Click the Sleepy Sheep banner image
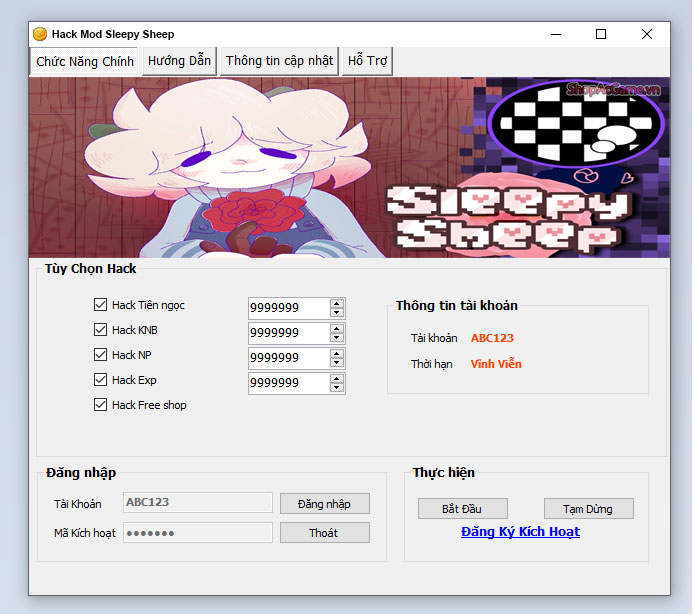 tap(349, 167)
